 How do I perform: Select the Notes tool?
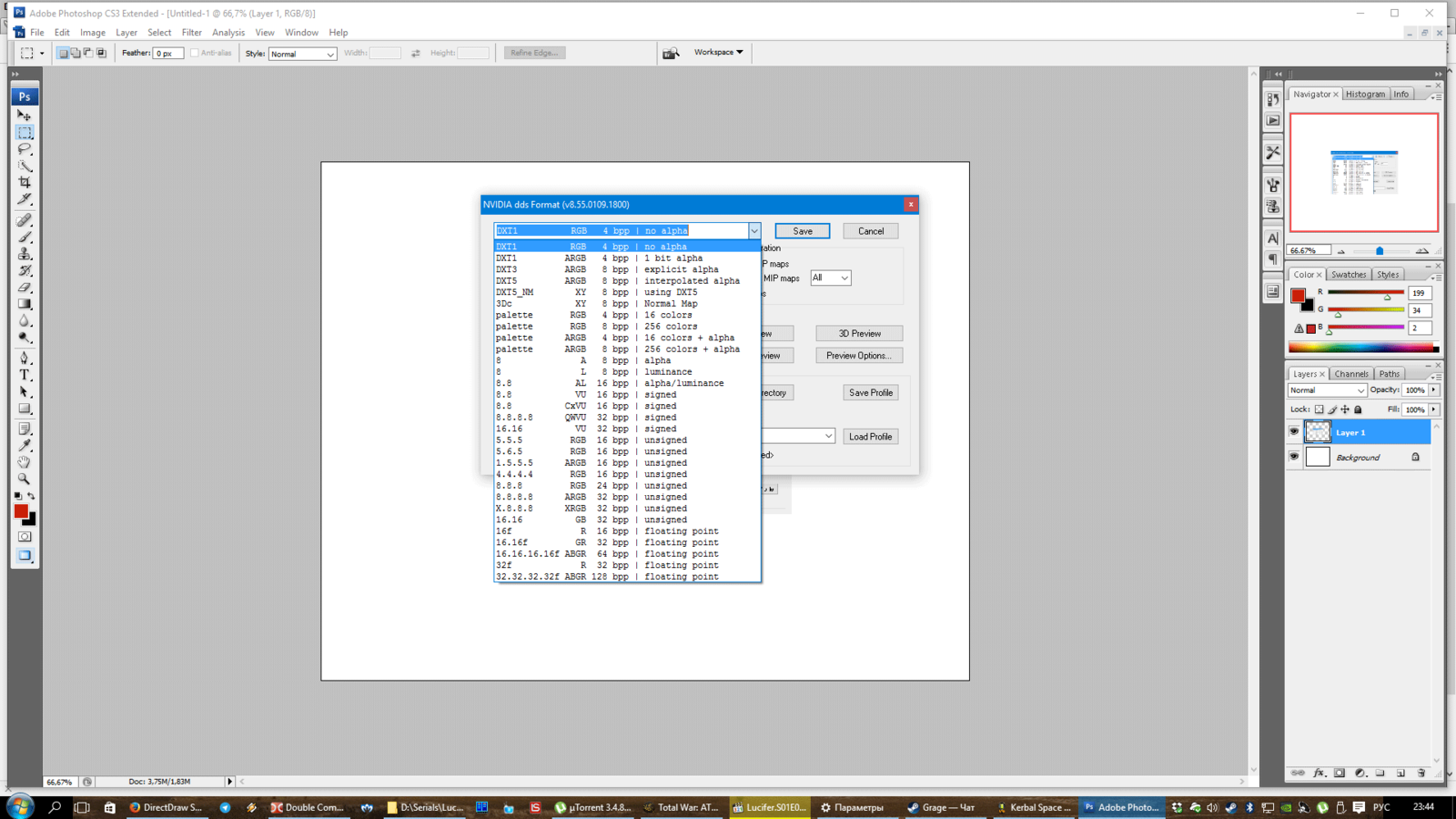25,429
